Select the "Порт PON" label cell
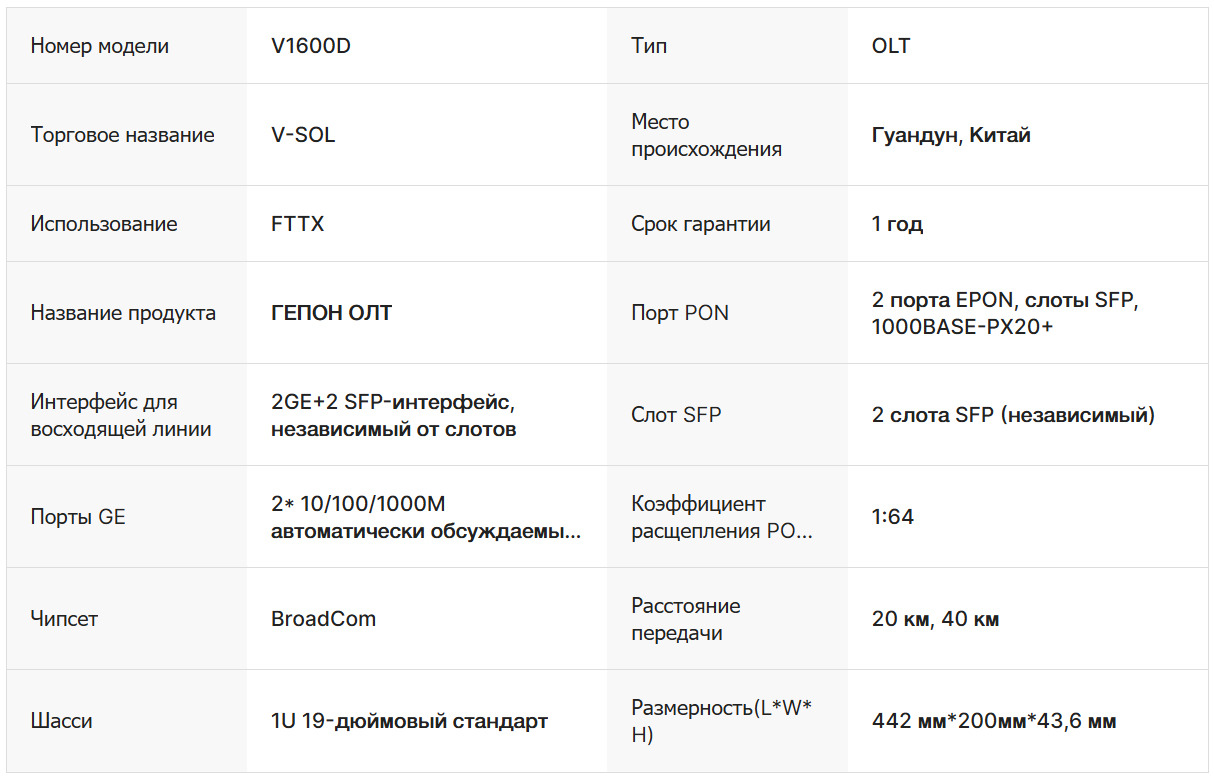This screenshot has height=779, width=1214. [680, 313]
